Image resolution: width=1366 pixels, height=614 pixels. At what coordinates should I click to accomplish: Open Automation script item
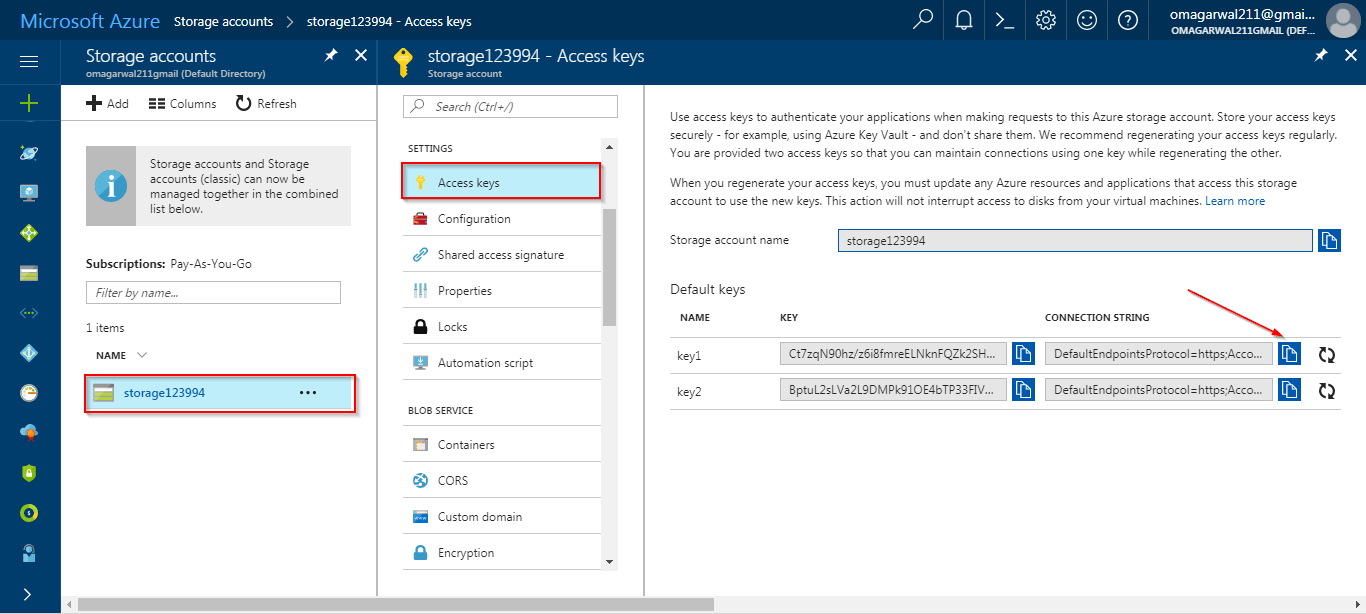pos(502,363)
